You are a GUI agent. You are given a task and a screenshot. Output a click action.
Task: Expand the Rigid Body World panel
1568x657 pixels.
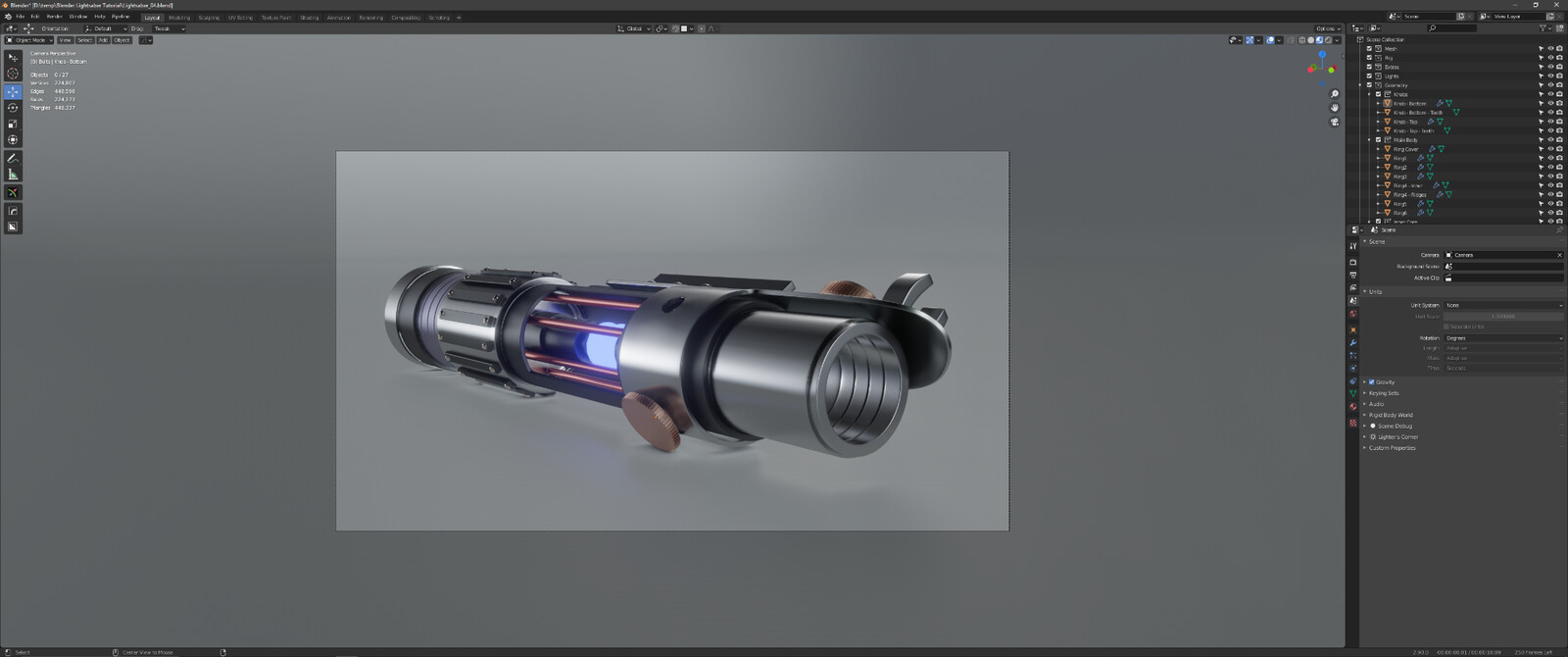(1365, 415)
